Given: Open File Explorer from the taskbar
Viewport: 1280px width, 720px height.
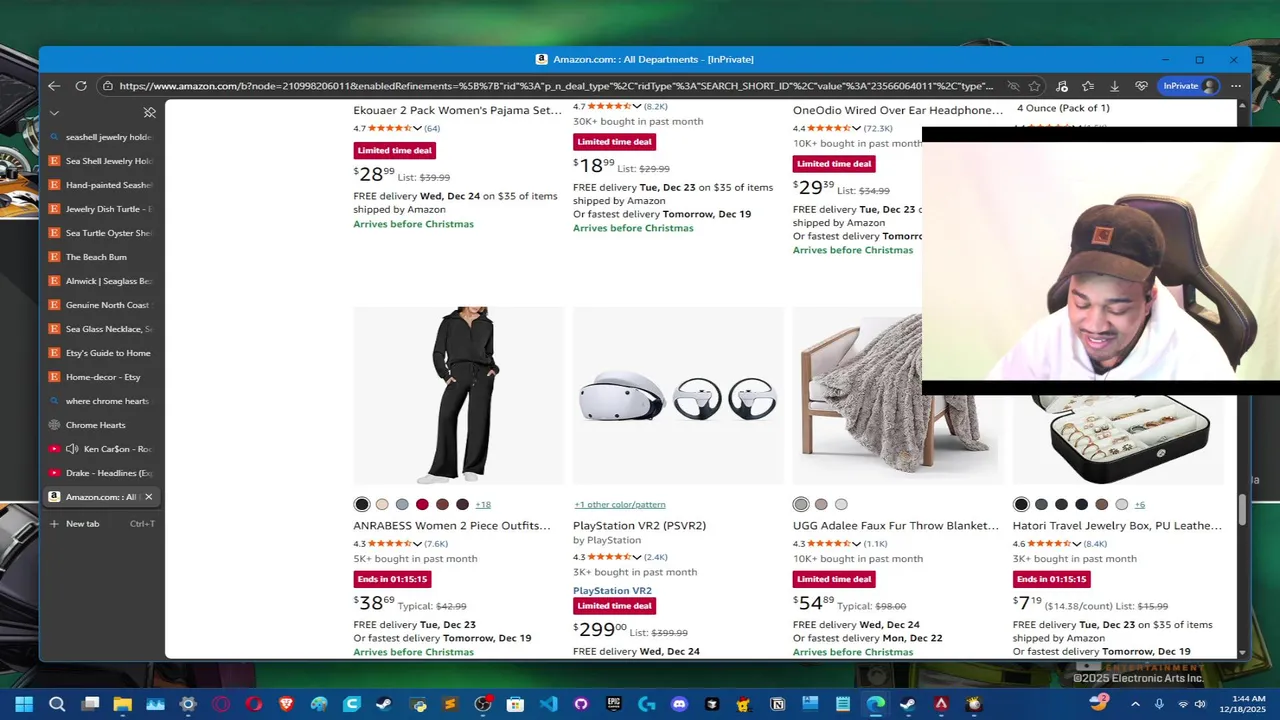Looking at the screenshot, I should (122, 704).
